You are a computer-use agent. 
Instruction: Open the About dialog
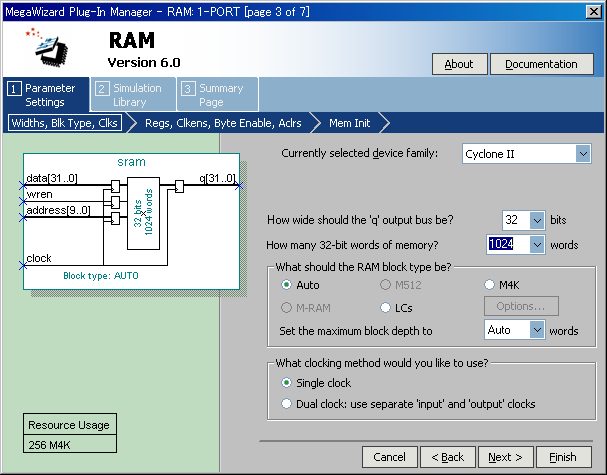[459, 64]
